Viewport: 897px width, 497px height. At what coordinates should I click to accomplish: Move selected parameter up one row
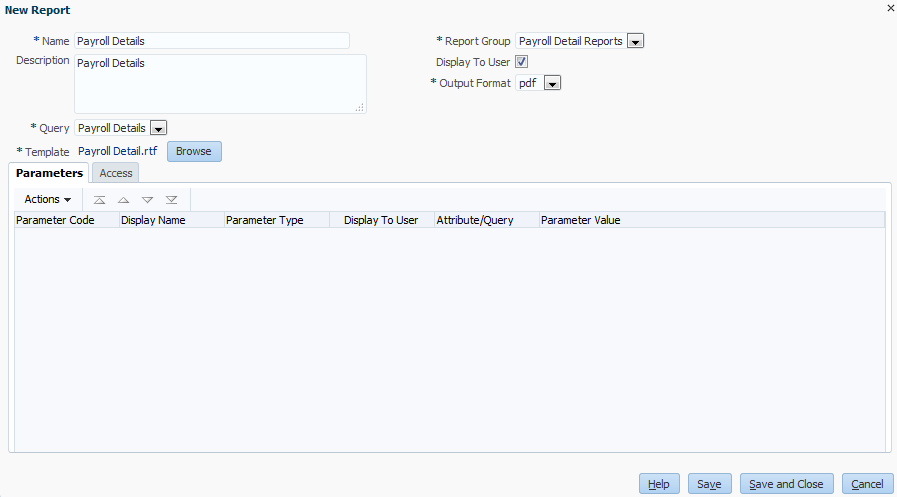124,200
